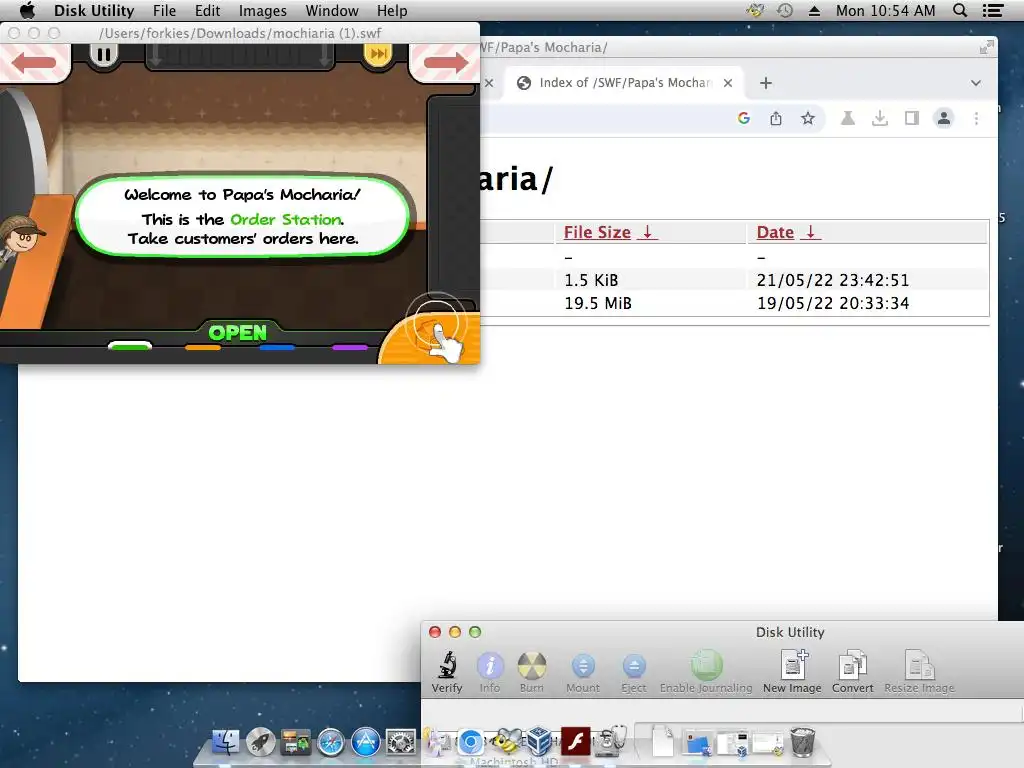Viewport: 1024px width, 768px height.
Task: Toggle the browser side panel
Action: 912,118
